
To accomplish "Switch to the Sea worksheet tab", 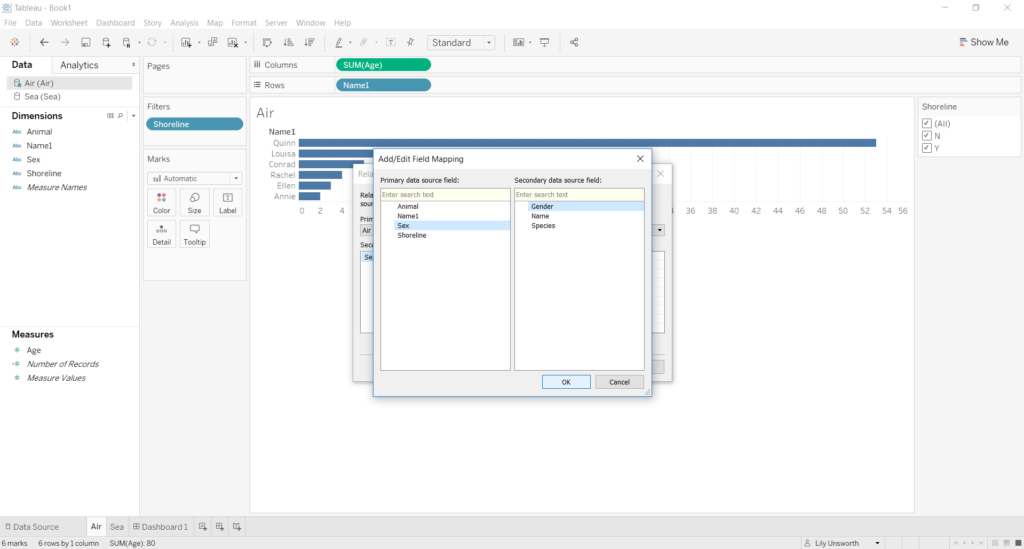I will pyautogui.click(x=117, y=527).
